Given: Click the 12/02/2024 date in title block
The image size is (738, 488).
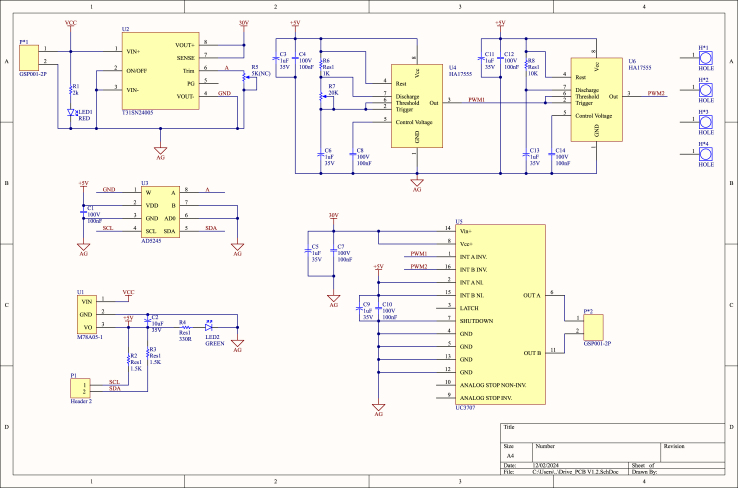Looking at the screenshot, I should pyautogui.click(x=545, y=465).
